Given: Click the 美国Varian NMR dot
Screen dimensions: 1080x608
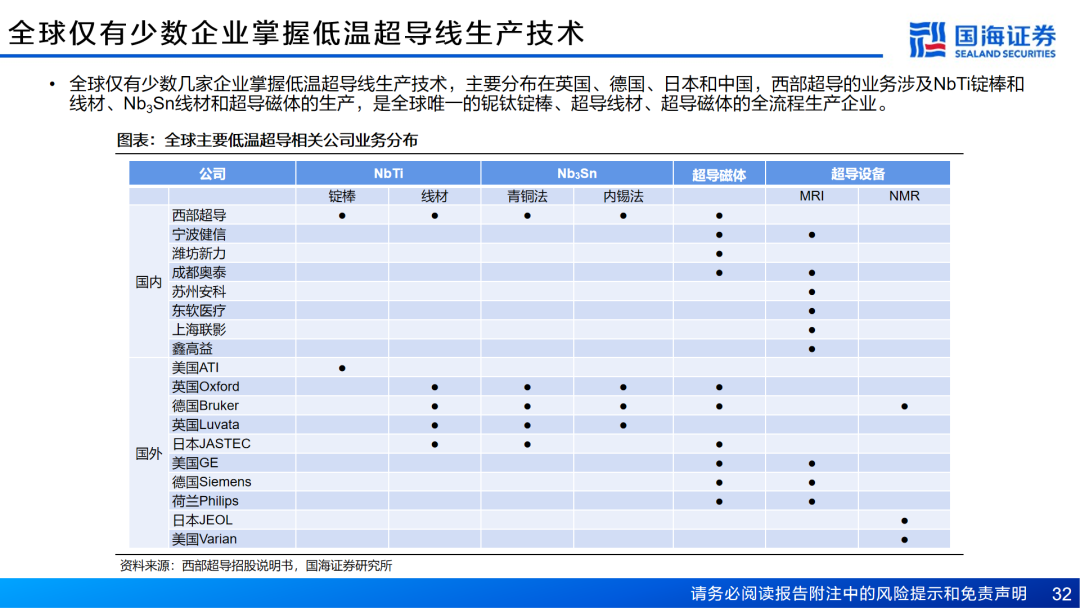Looking at the screenshot, I should point(904,540).
